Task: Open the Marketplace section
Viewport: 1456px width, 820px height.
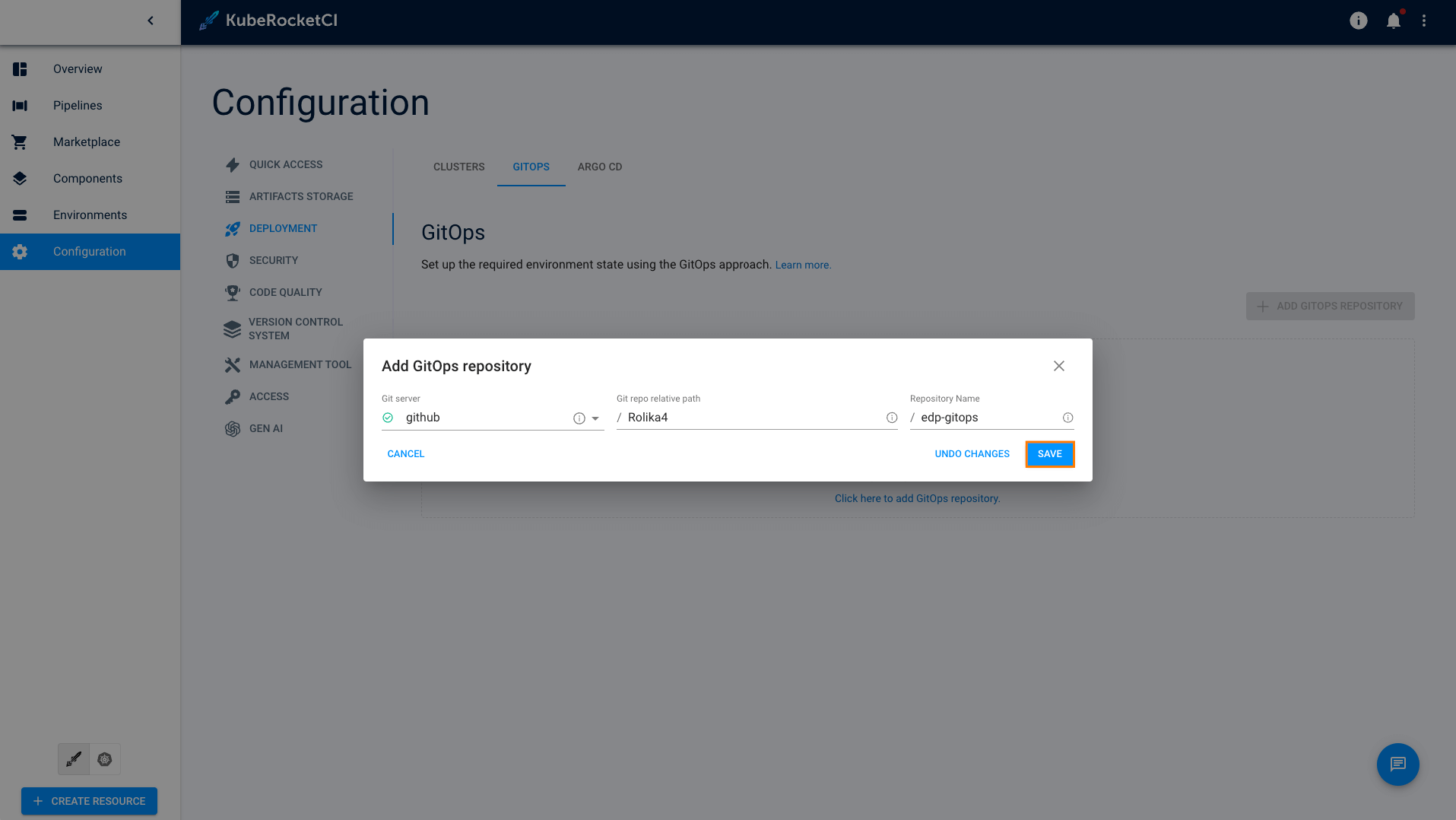Action: [19, 141]
